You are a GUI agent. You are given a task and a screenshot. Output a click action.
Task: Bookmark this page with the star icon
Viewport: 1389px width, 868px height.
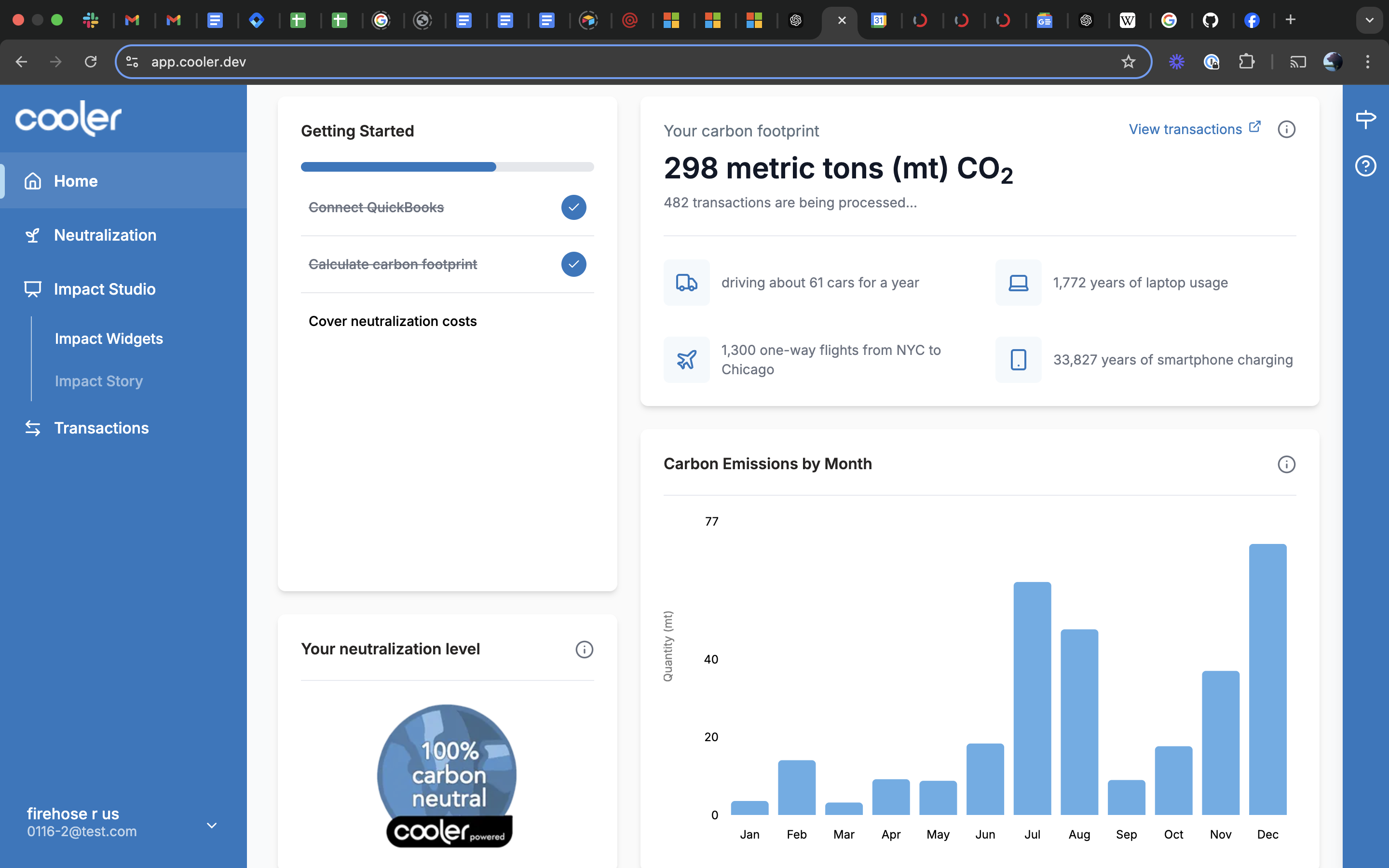pyautogui.click(x=1128, y=61)
